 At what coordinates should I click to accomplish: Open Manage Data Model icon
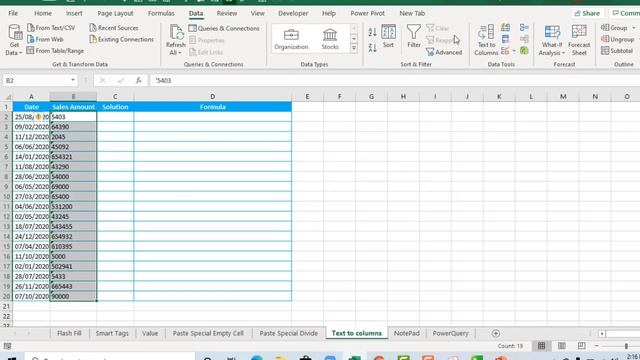coord(524,51)
